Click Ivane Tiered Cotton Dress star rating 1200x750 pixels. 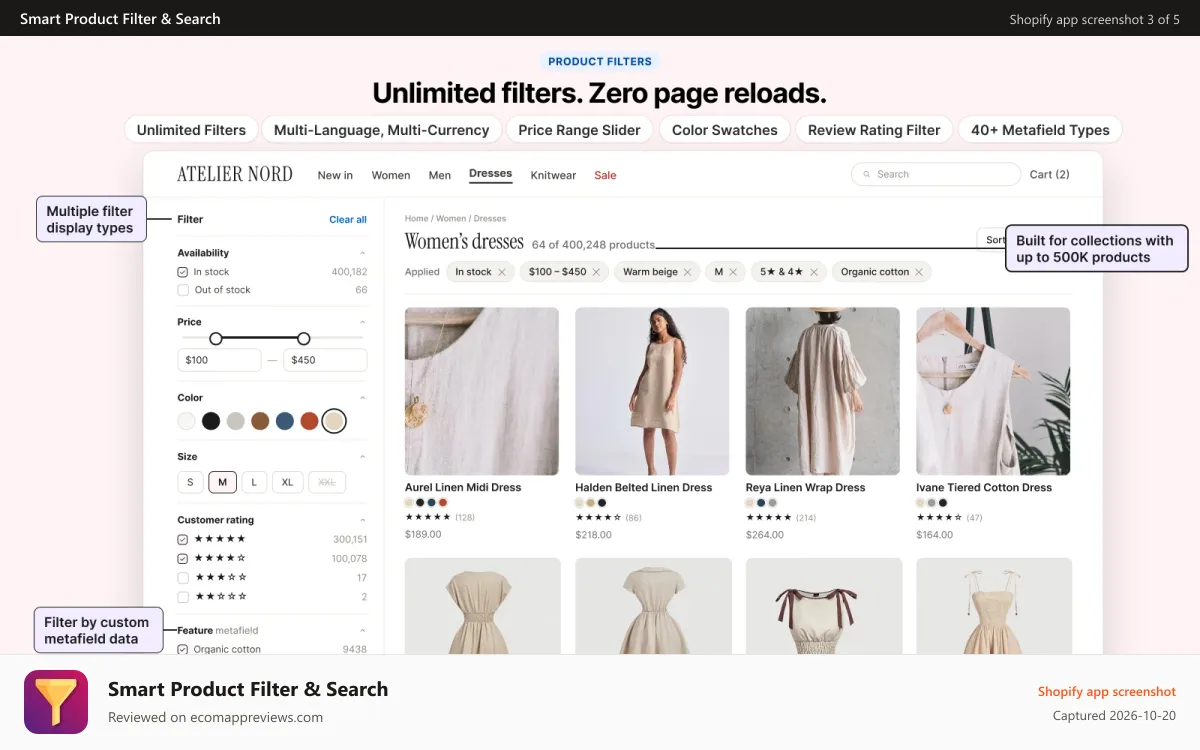click(939, 518)
